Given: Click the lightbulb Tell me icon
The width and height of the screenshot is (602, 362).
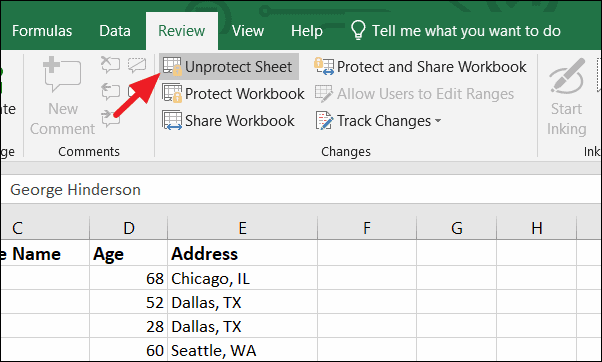Looking at the screenshot, I should [x=358, y=30].
